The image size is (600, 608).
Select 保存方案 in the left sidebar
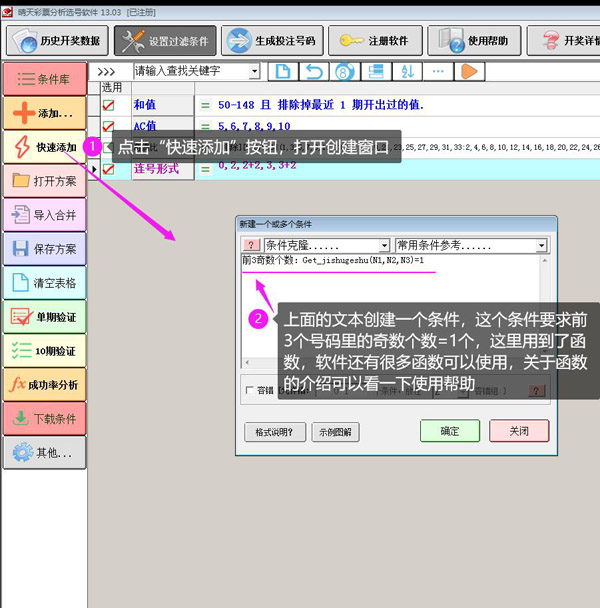point(44,249)
